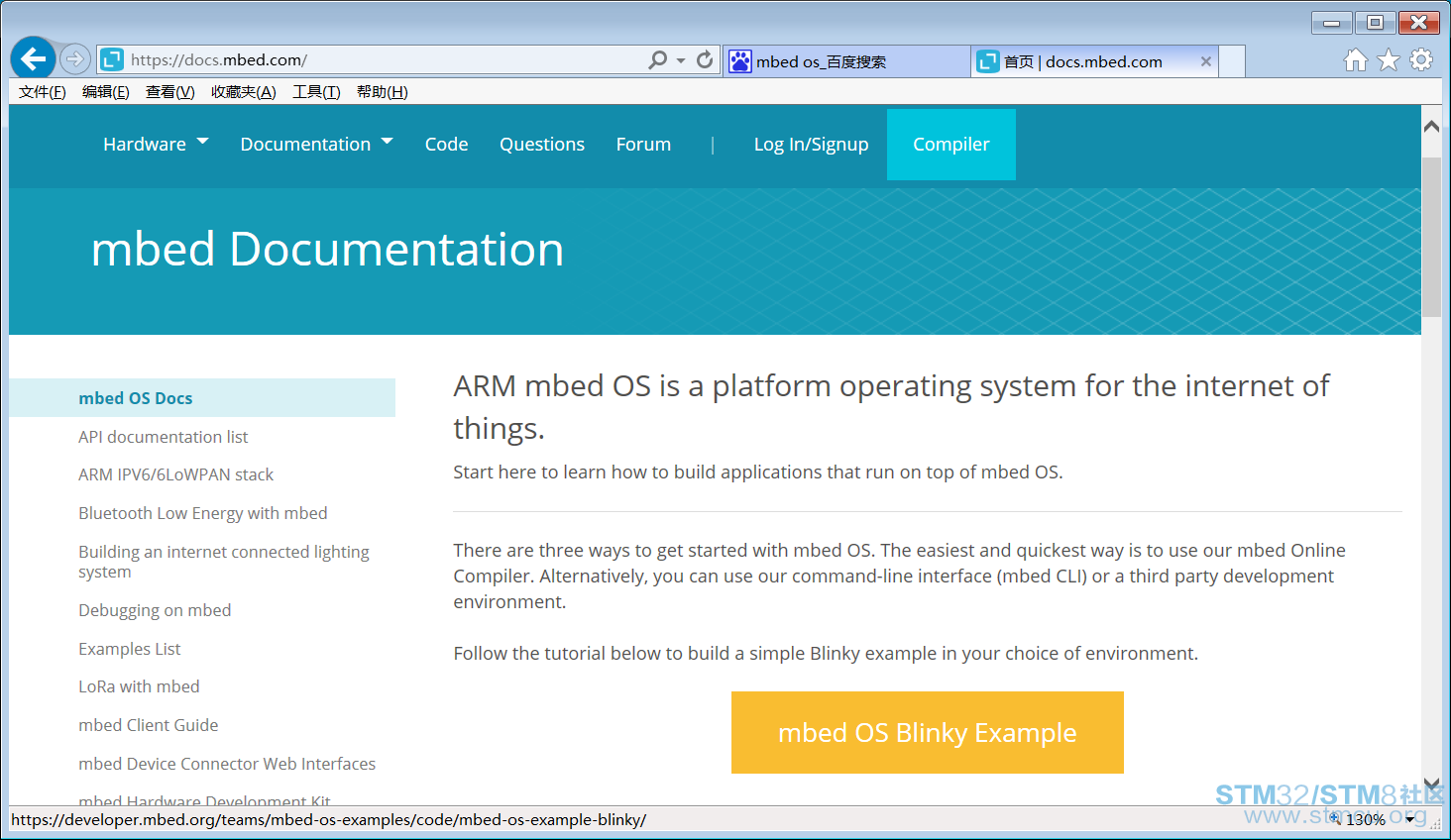1451x840 pixels.
Task: Close the docs.mbed.com tab
Action: 1206,61
